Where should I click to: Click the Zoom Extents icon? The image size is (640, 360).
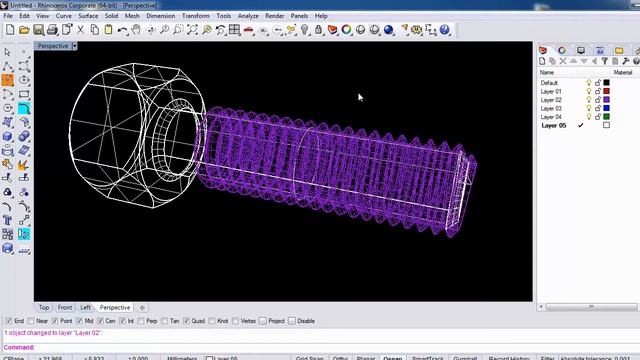(192, 29)
